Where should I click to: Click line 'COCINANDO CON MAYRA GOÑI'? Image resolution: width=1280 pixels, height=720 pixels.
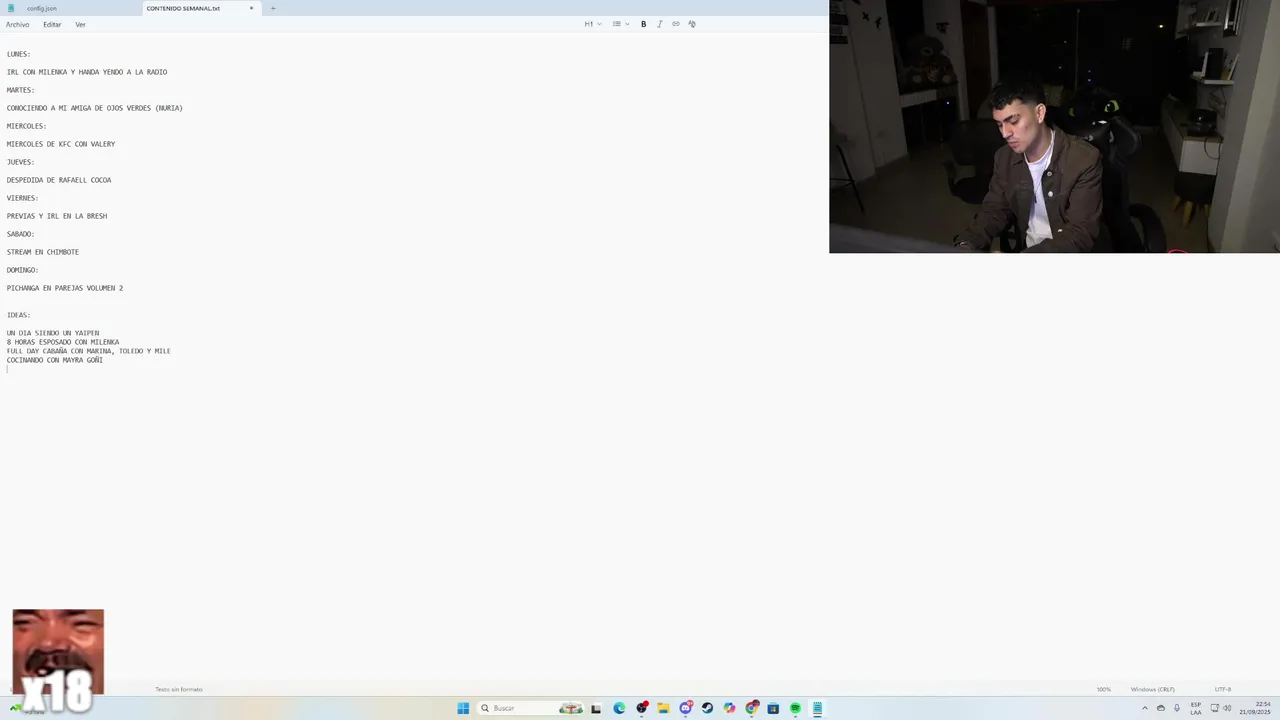[x=55, y=360]
